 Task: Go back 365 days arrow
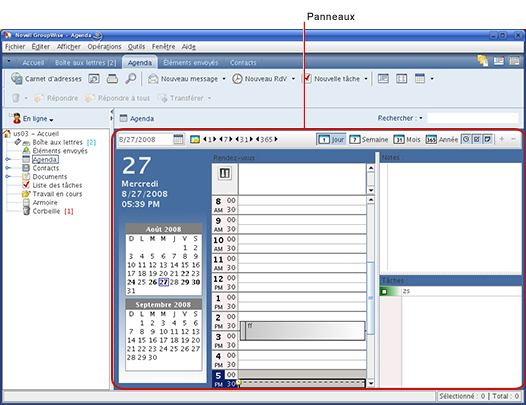click(258, 139)
